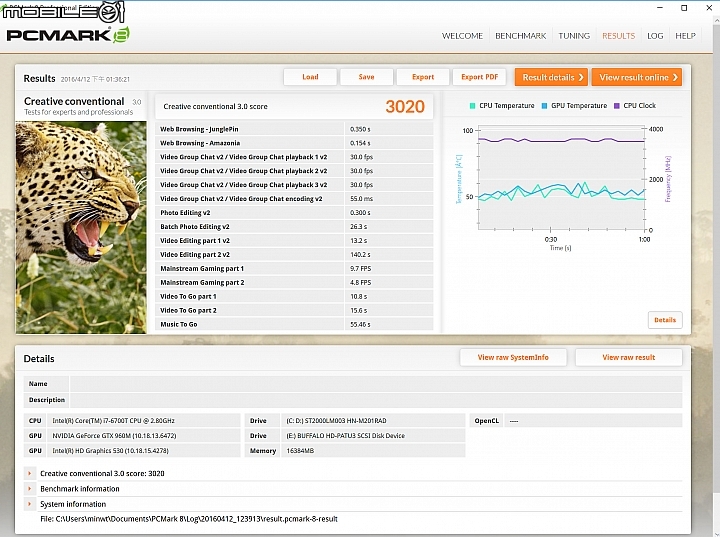Image resolution: width=720 pixels, height=537 pixels.
Task: Switch to the BENCHMARK tab
Action: pos(520,36)
